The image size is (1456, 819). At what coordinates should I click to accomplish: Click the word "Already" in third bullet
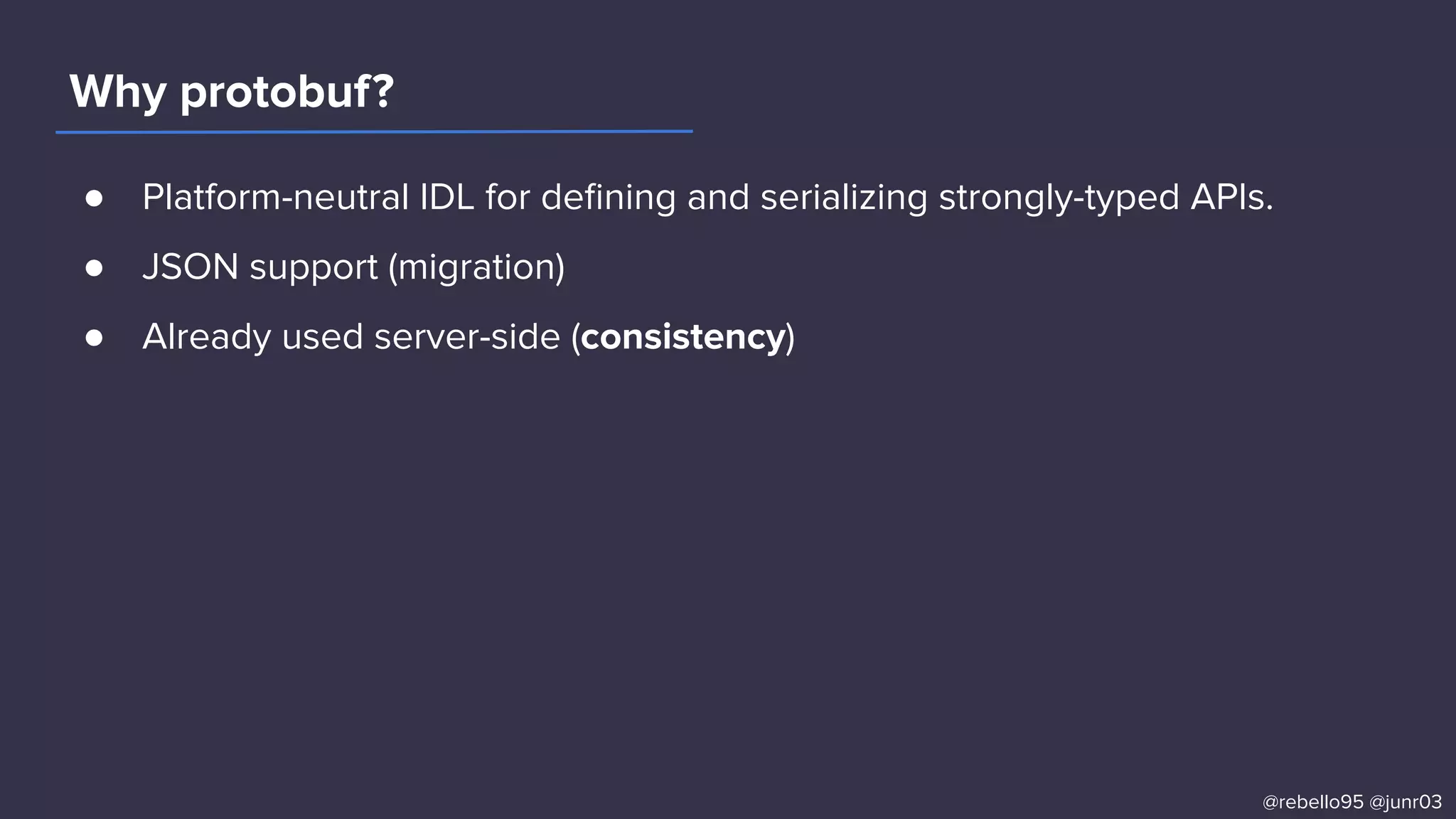coord(206,338)
